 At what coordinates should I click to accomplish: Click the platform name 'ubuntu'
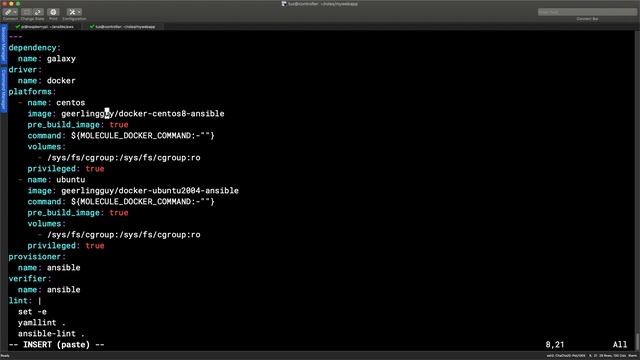(x=71, y=180)
